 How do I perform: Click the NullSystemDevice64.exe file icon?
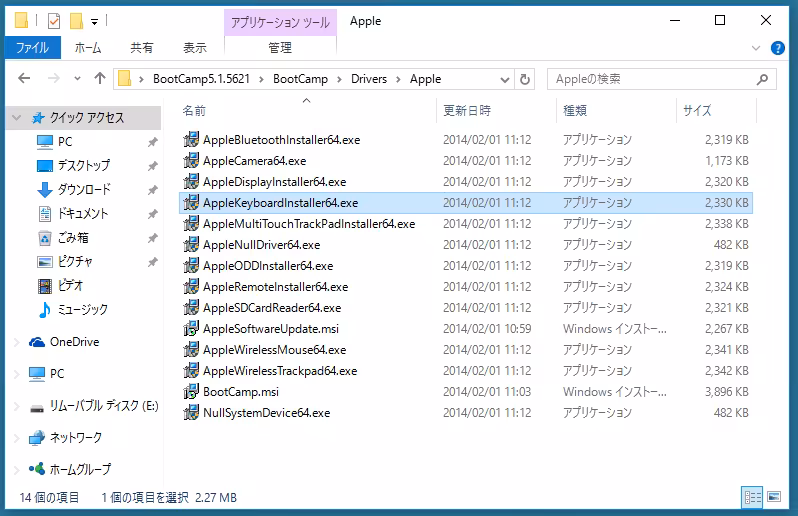tap(191, 413)
